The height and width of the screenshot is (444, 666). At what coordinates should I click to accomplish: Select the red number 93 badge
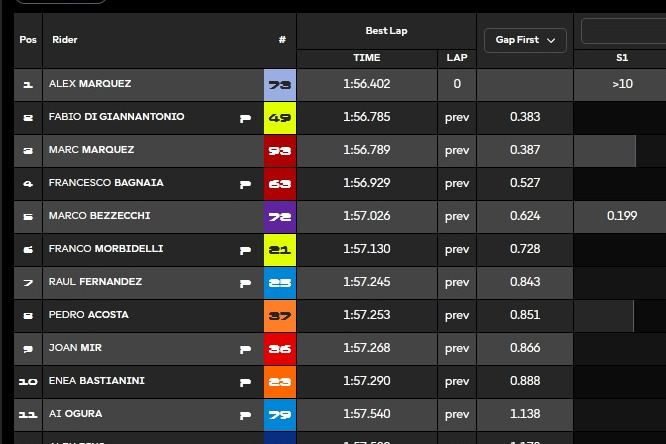tap(280, 151)
